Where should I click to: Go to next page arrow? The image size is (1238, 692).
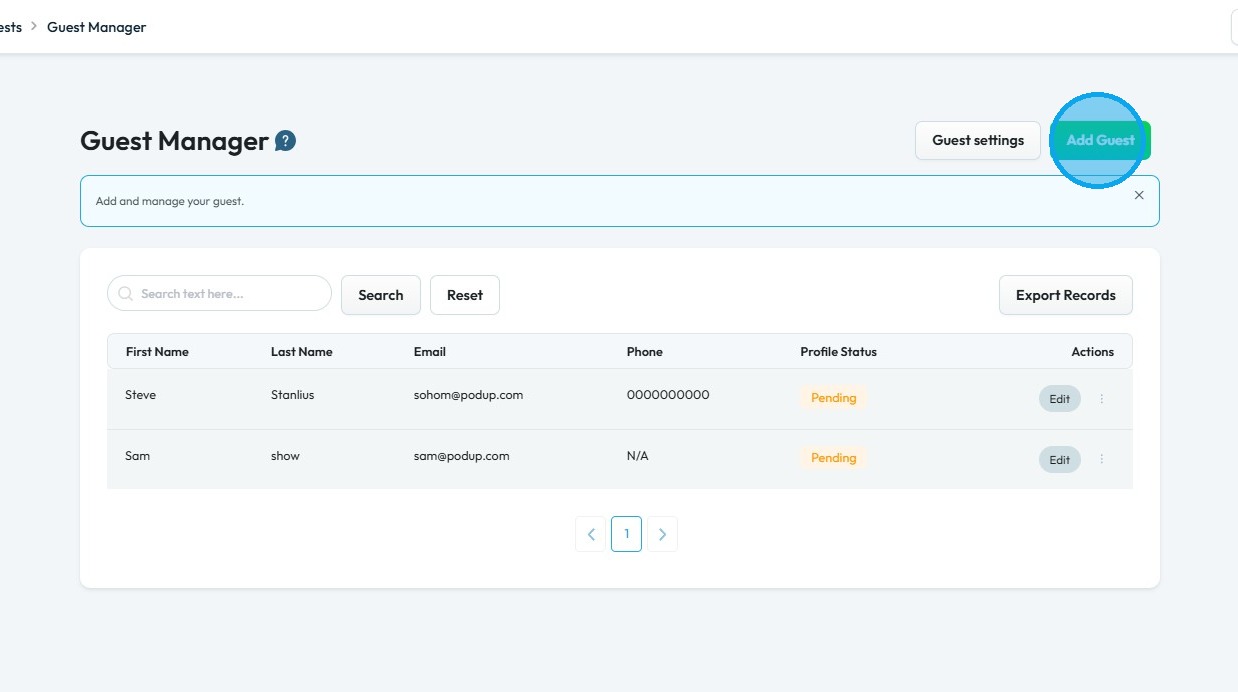pos(662,534)
